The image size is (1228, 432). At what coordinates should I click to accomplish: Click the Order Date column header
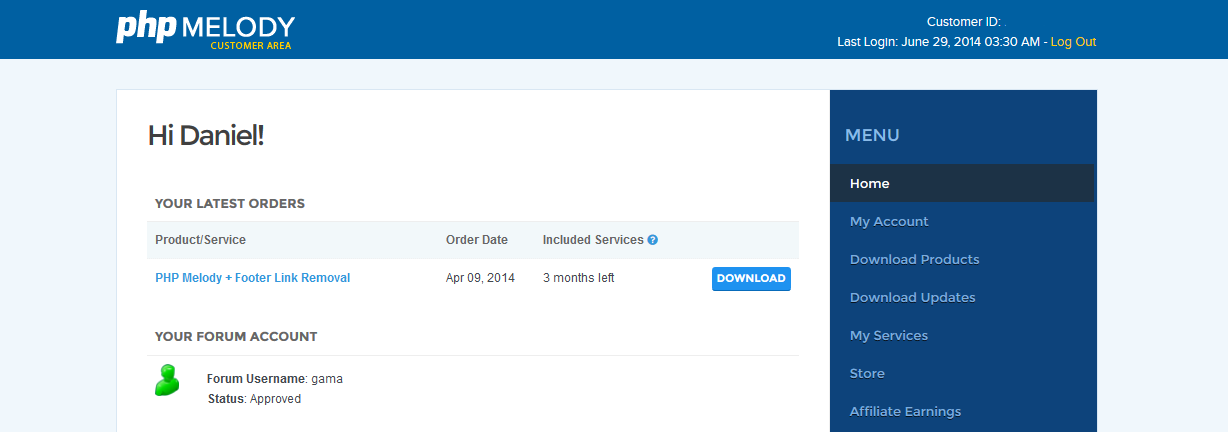tap(476, 240)
